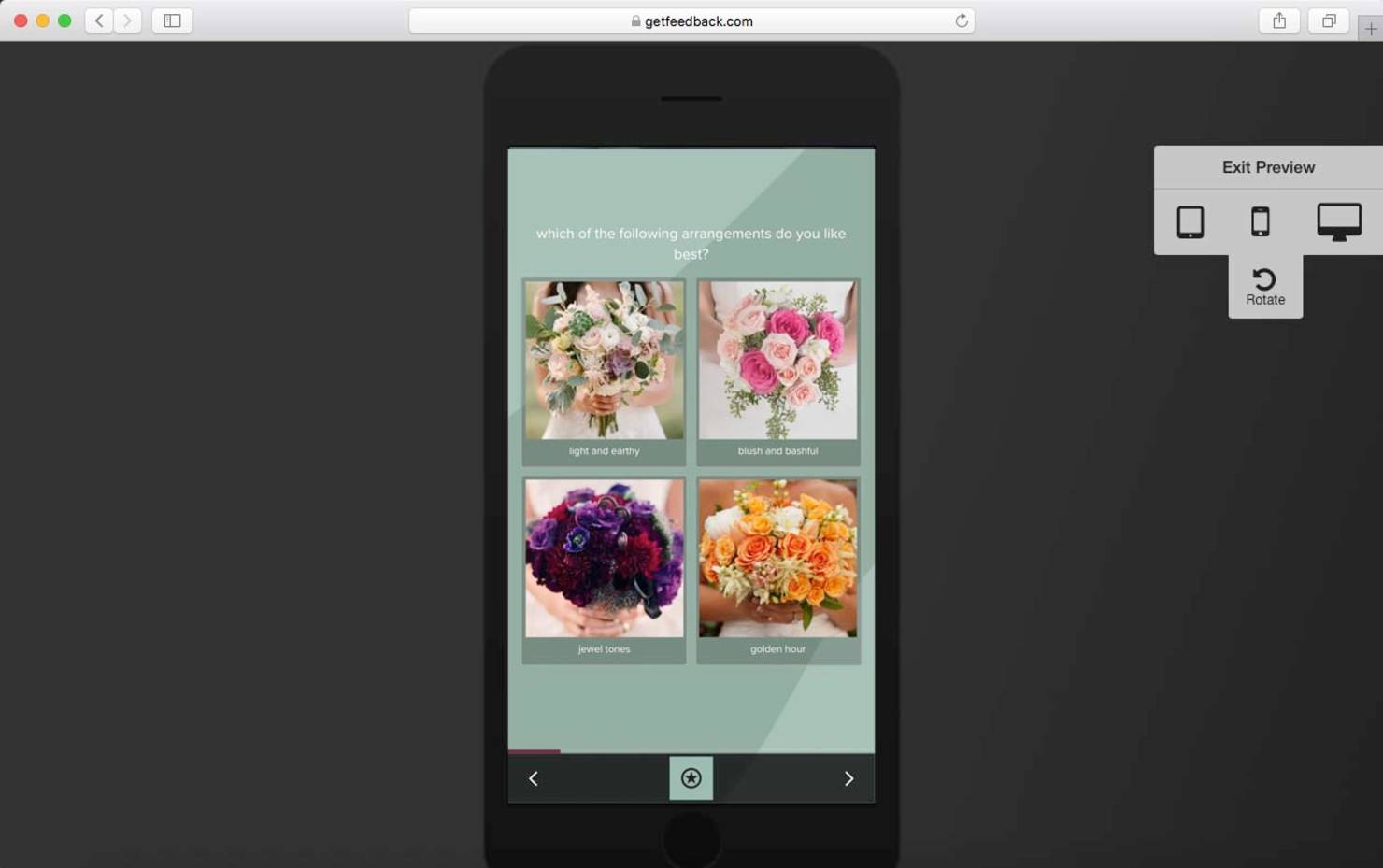
Task: Rotate the device preview
Action: [1265, 287]
